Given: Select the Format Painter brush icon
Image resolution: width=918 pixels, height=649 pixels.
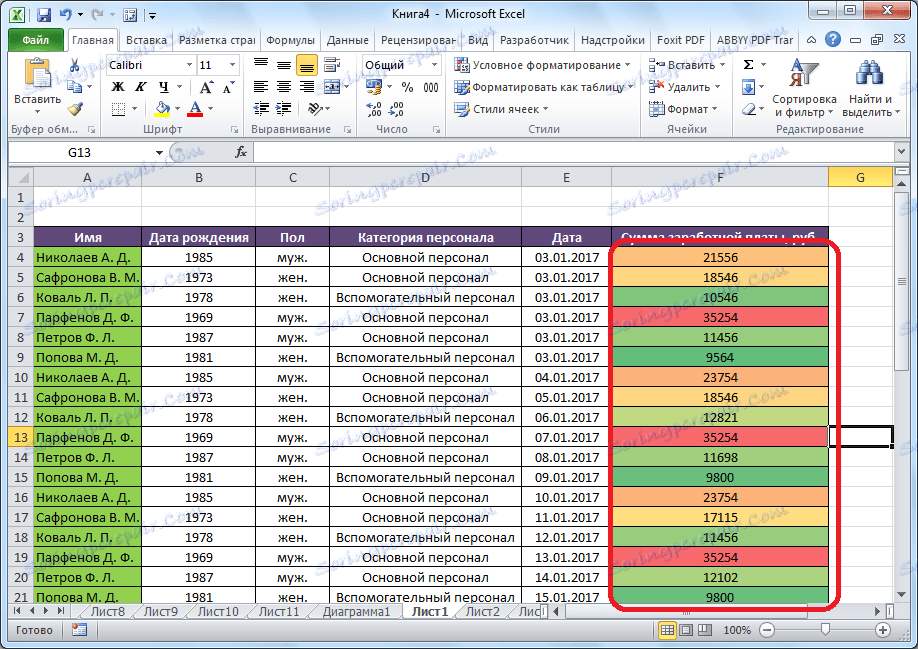Looking at the screenshot, I should pyautogui.click(x=75, y=109).
